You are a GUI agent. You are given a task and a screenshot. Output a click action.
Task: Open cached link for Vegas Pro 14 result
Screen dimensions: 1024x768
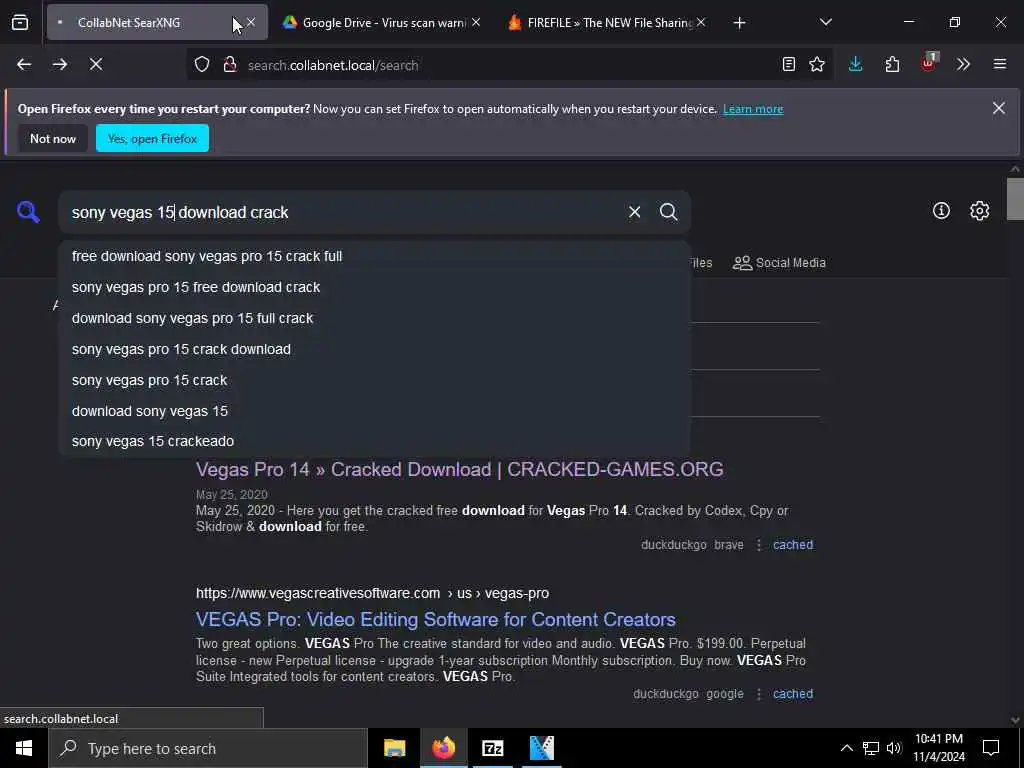pyautogui.click(x=793, y=545)
